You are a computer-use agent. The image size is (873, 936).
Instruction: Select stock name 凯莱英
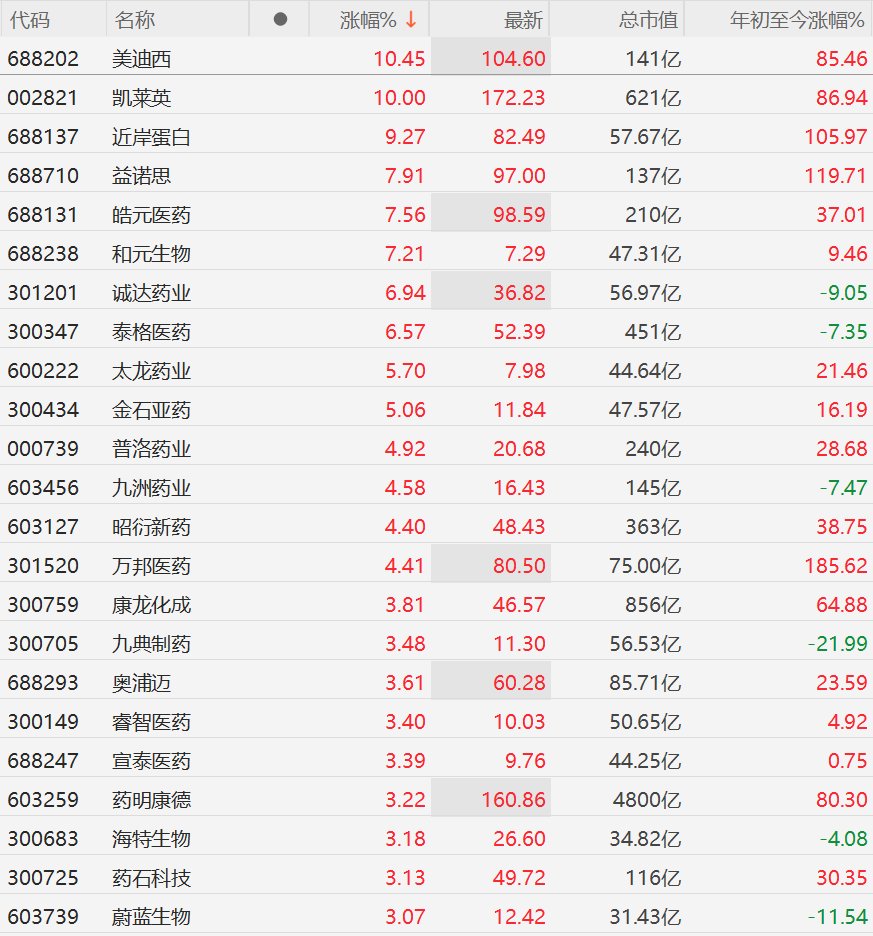pyautogui.click(x=142, y=98)
